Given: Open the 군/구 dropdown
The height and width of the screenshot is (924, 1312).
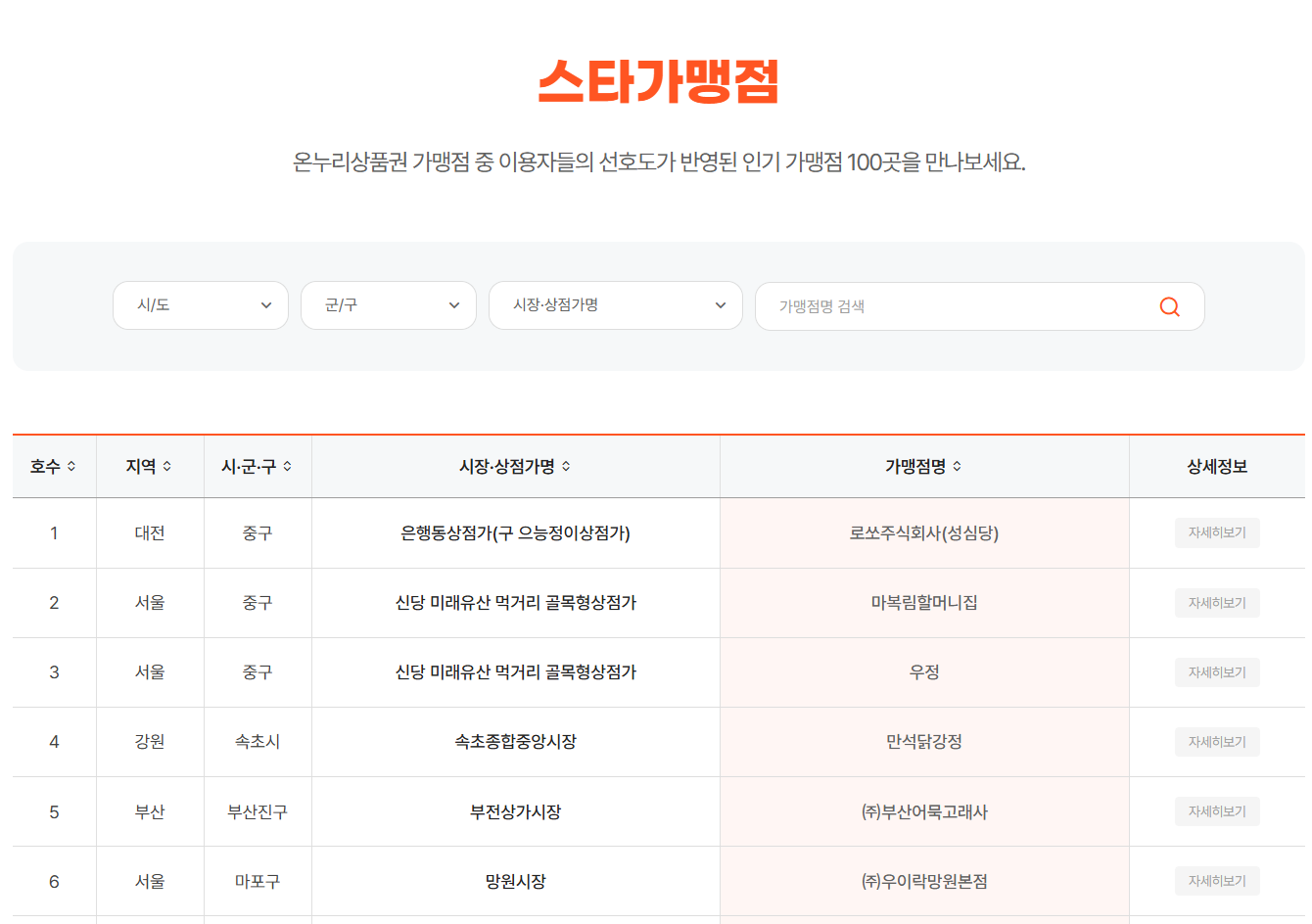Looking at the screenshot, I should (x=388, y=305).
